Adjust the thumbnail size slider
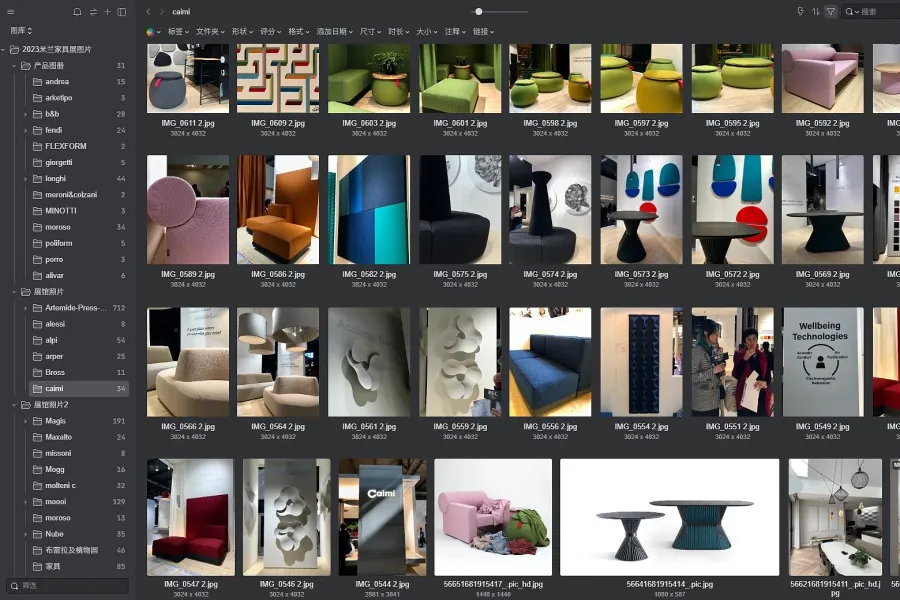The height and width of the screenshot is (600, 900). (x=479, y=11)
